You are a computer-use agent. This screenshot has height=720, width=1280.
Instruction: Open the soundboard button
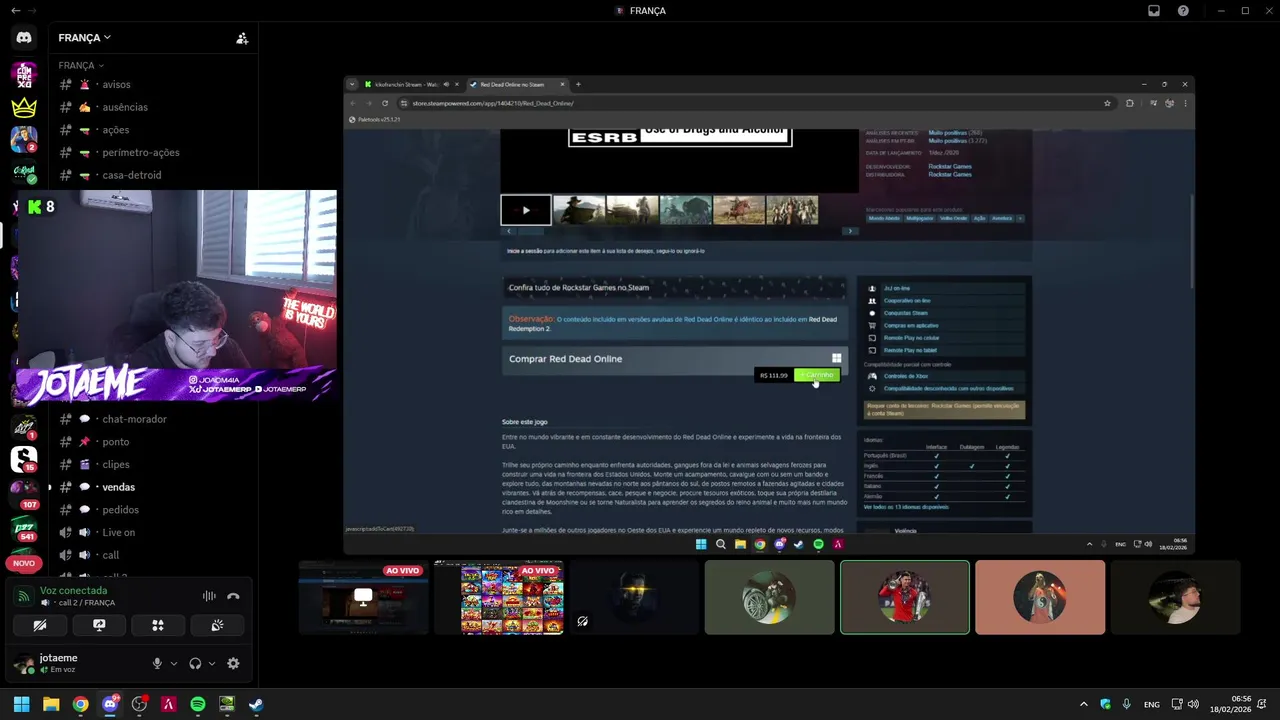(x=217, y=625)
